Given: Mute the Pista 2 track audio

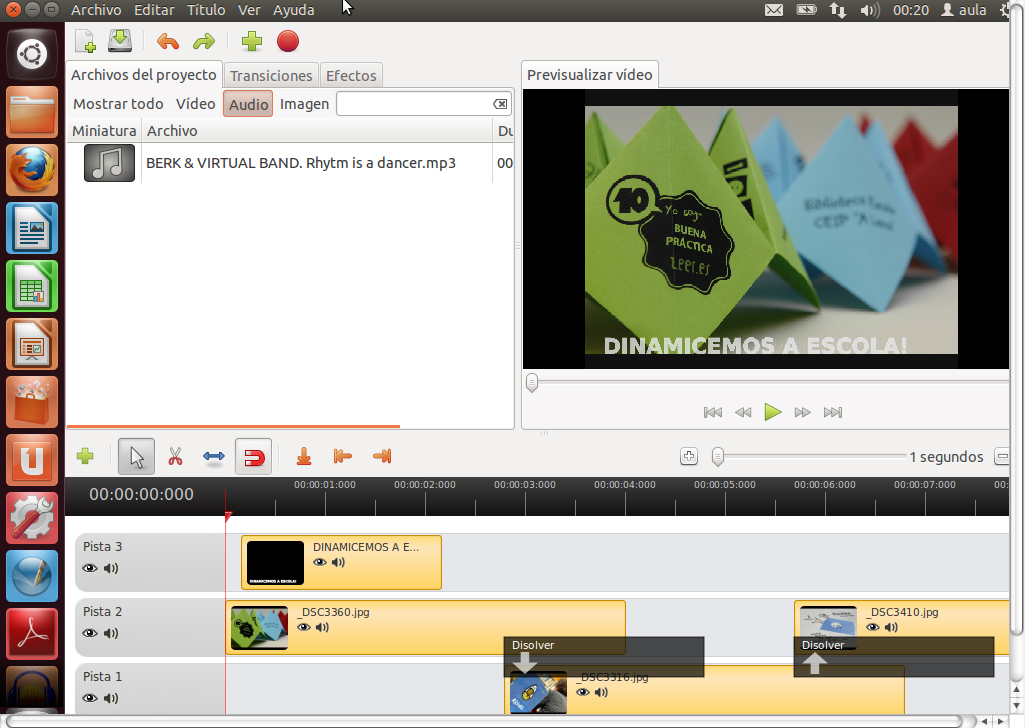Looking at the screenshot, I should click(111, 633).
